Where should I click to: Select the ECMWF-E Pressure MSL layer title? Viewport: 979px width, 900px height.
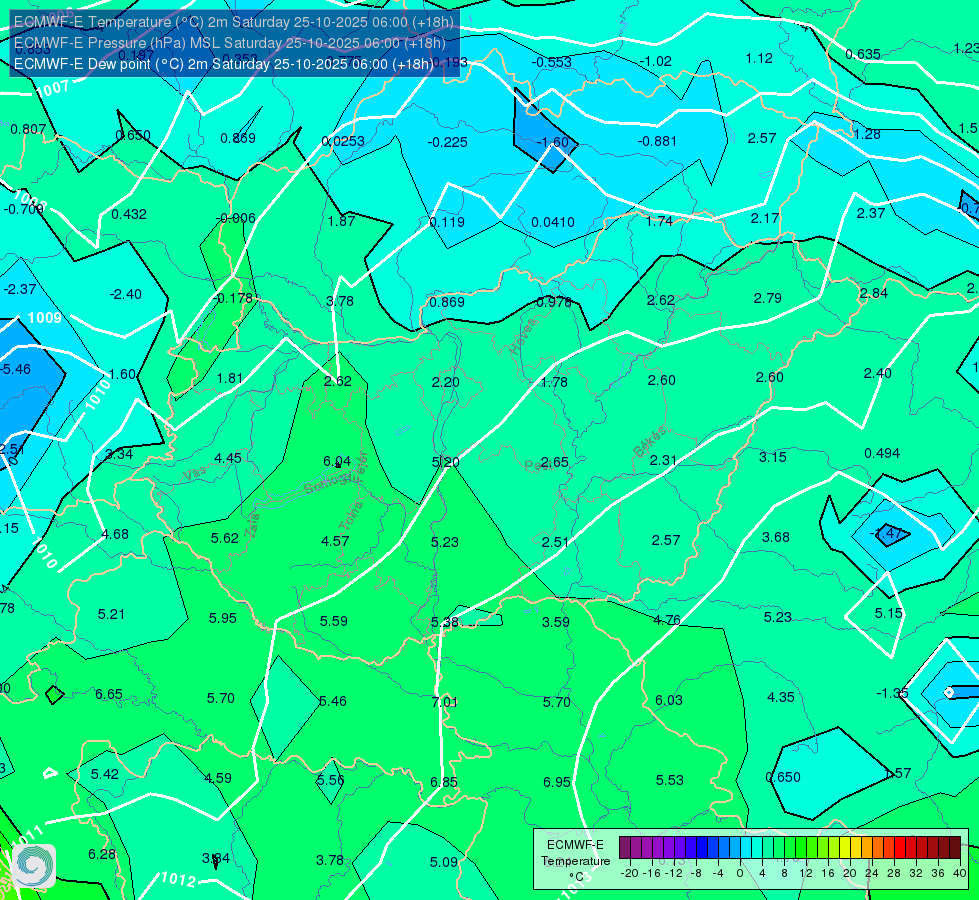[x=229, y=43]
